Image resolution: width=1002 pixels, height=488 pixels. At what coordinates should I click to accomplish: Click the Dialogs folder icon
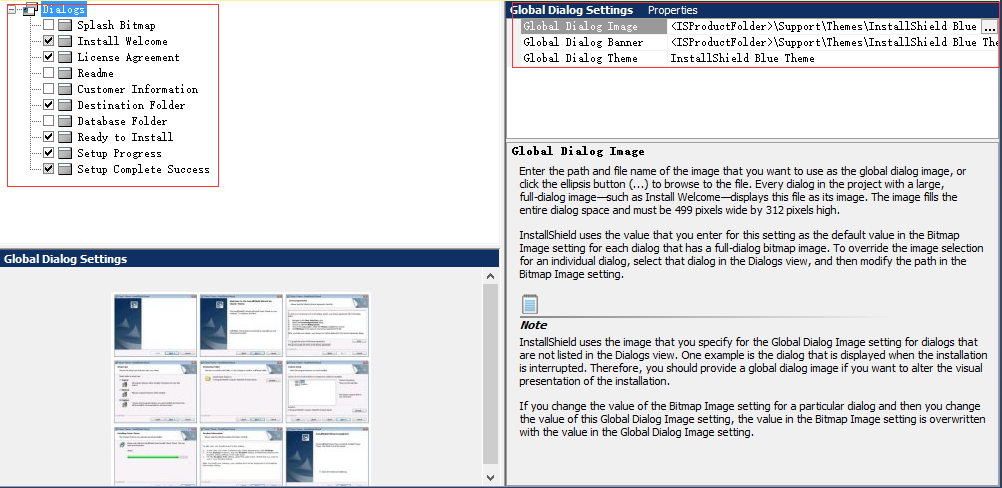point(30,9)
